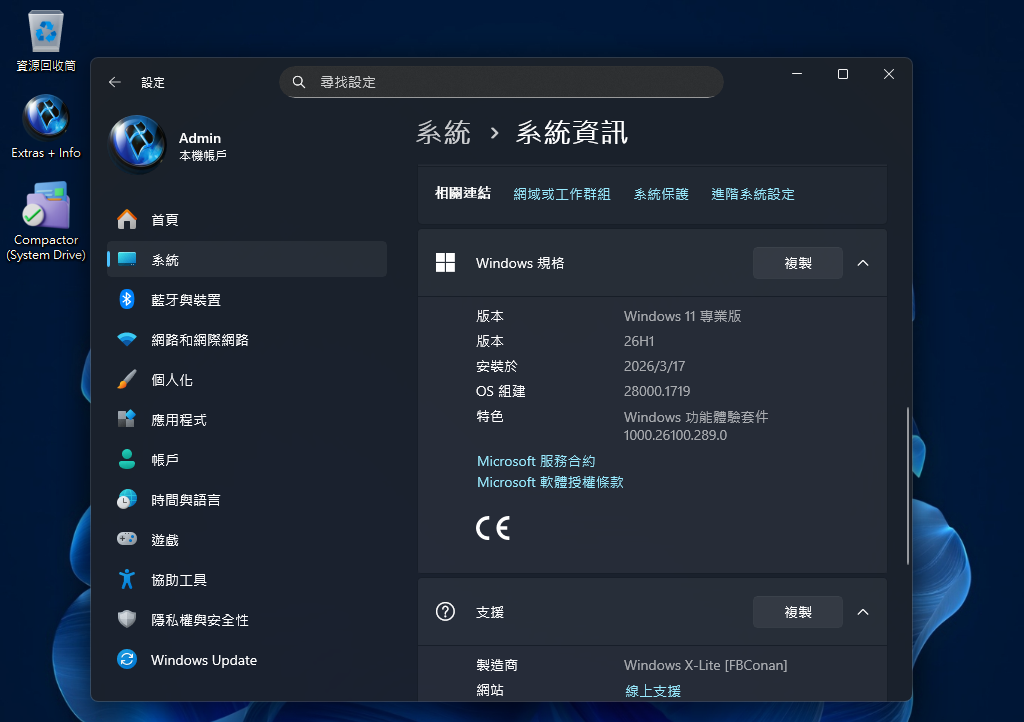This screenshot has height=722, width=1024.
Task: Open the Recycle Bin desktop icon
Action: [46, 40]
